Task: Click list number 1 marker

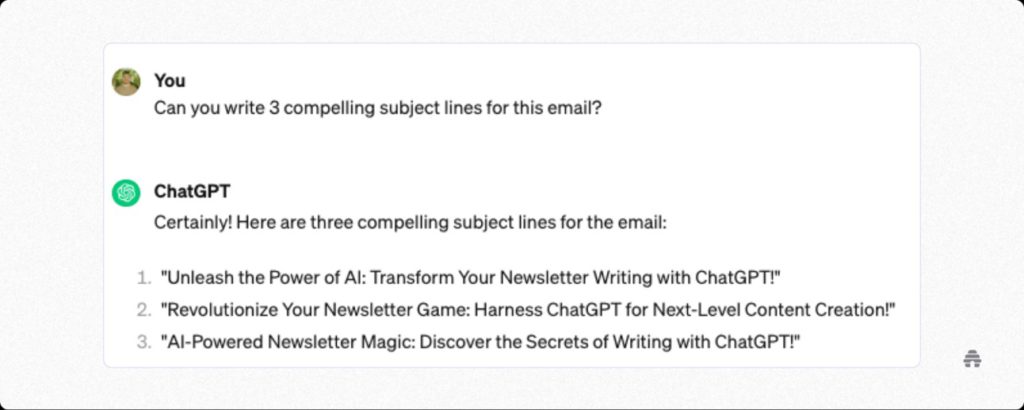Action: (144, 276)
